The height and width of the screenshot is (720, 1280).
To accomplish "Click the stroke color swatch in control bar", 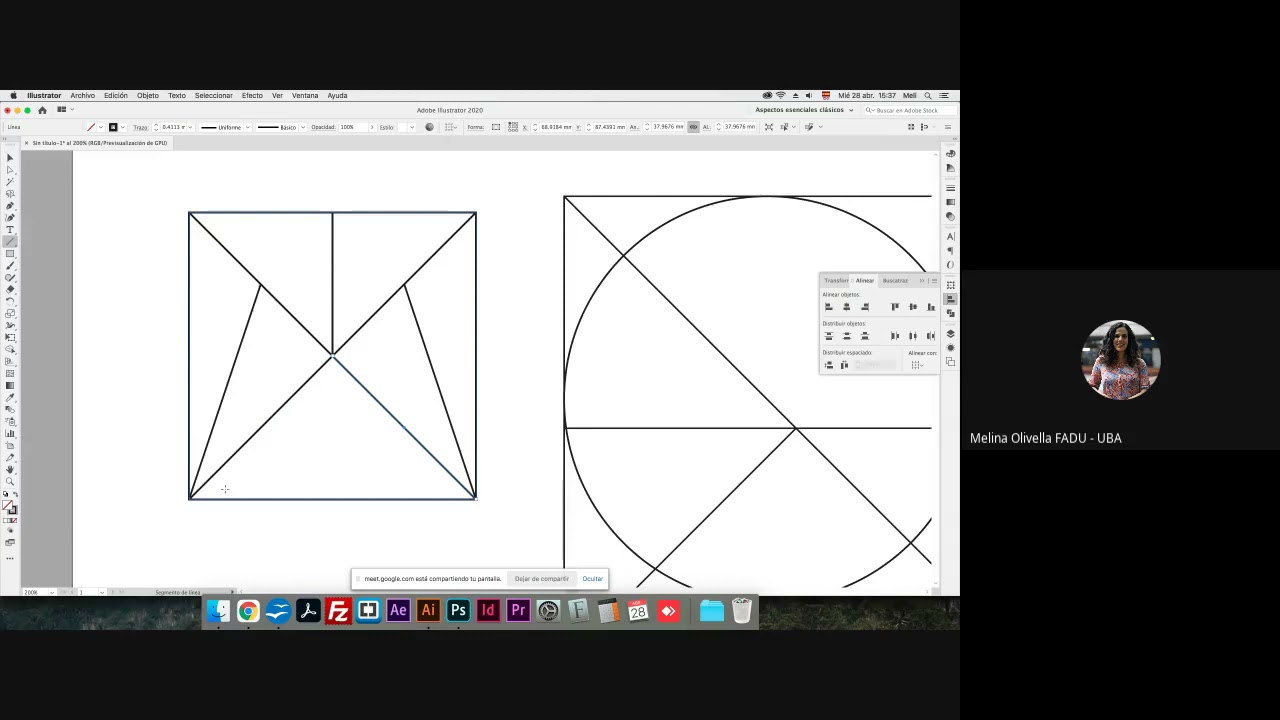I will 113,127.
